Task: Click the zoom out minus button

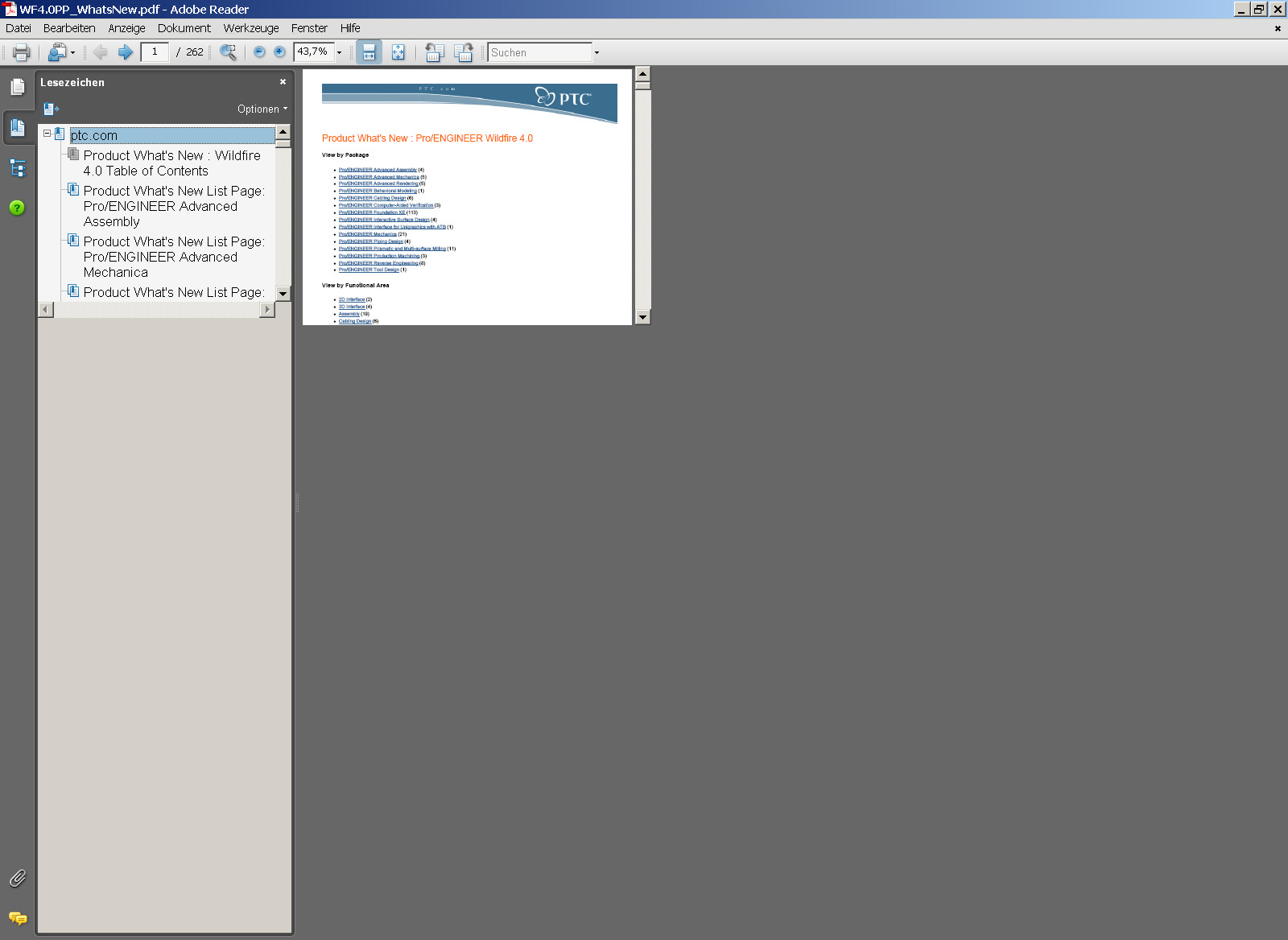Action: (x=259, y=52)
